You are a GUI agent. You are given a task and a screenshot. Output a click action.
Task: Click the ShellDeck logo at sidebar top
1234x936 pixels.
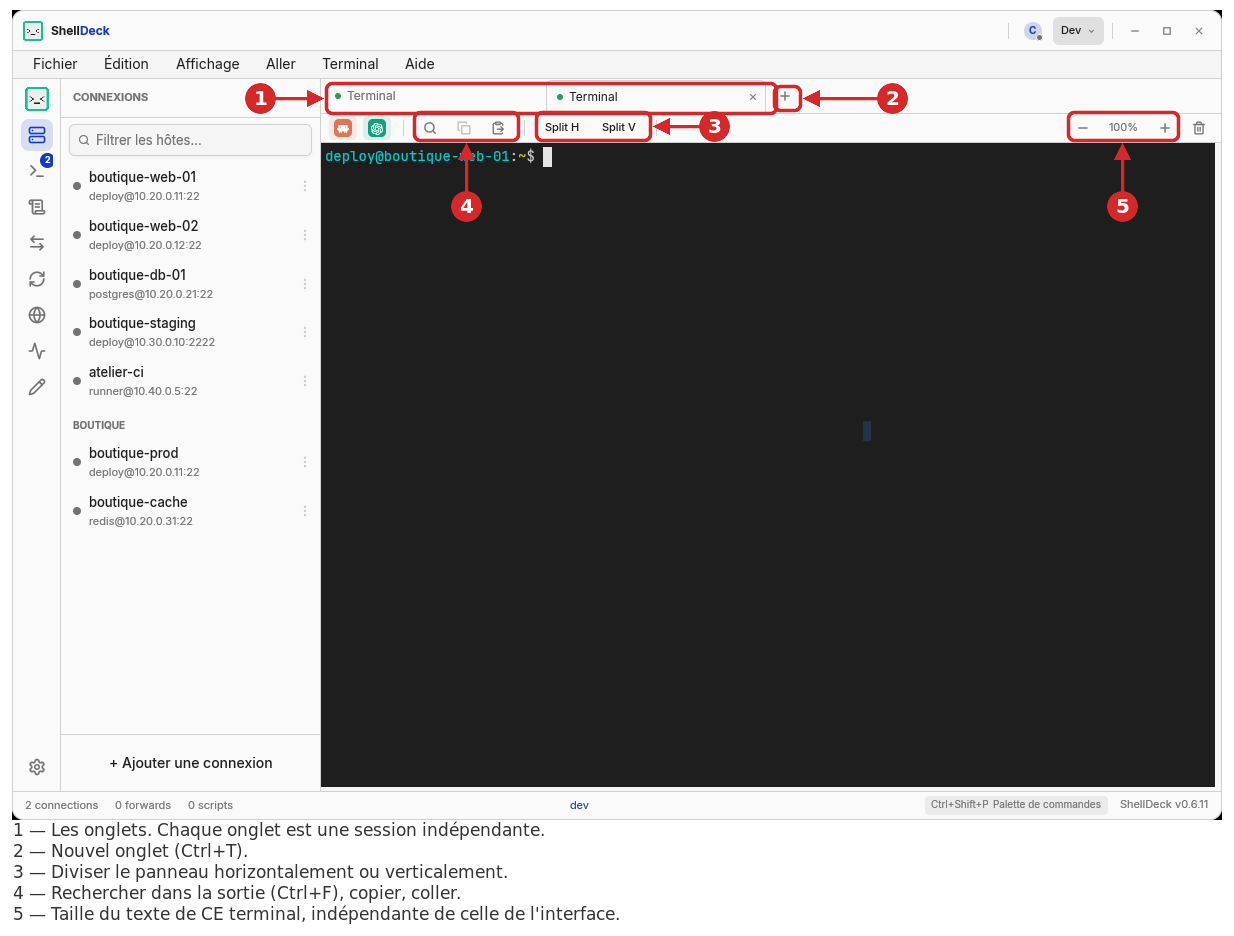pos(37,98)
